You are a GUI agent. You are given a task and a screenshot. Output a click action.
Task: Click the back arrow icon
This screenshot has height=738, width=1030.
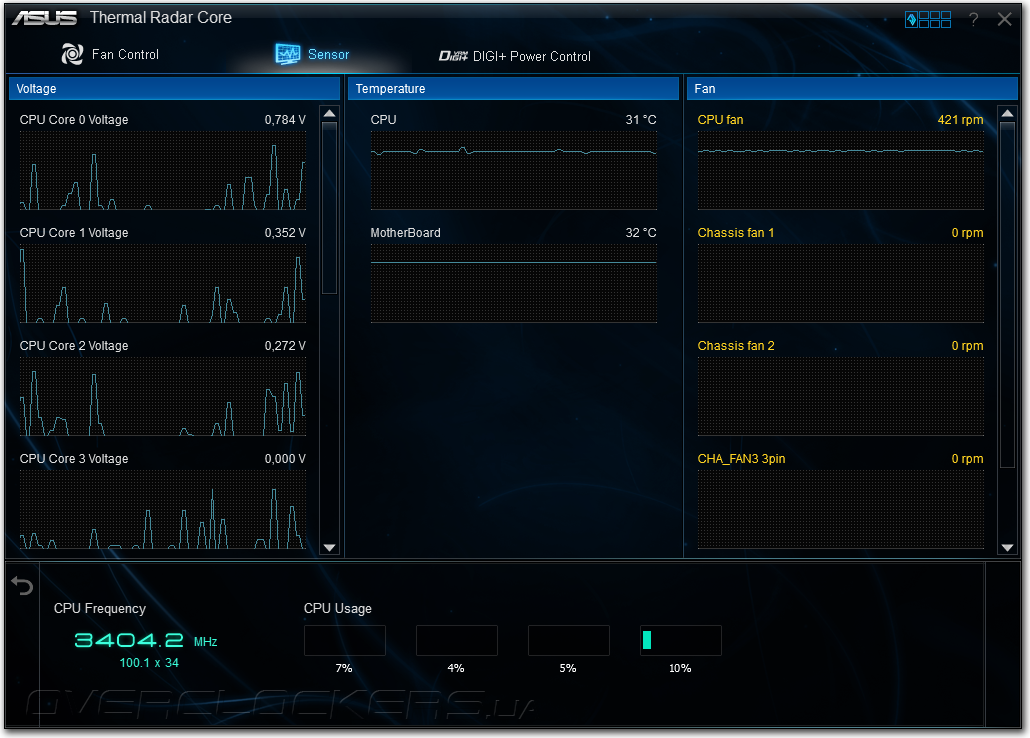[22, 586]
